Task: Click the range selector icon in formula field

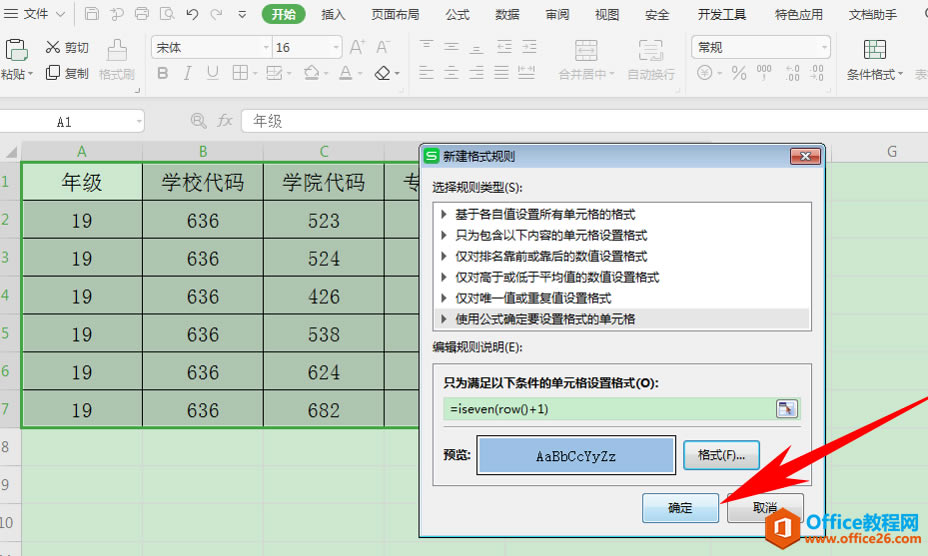Action: [x=787, y=409]
